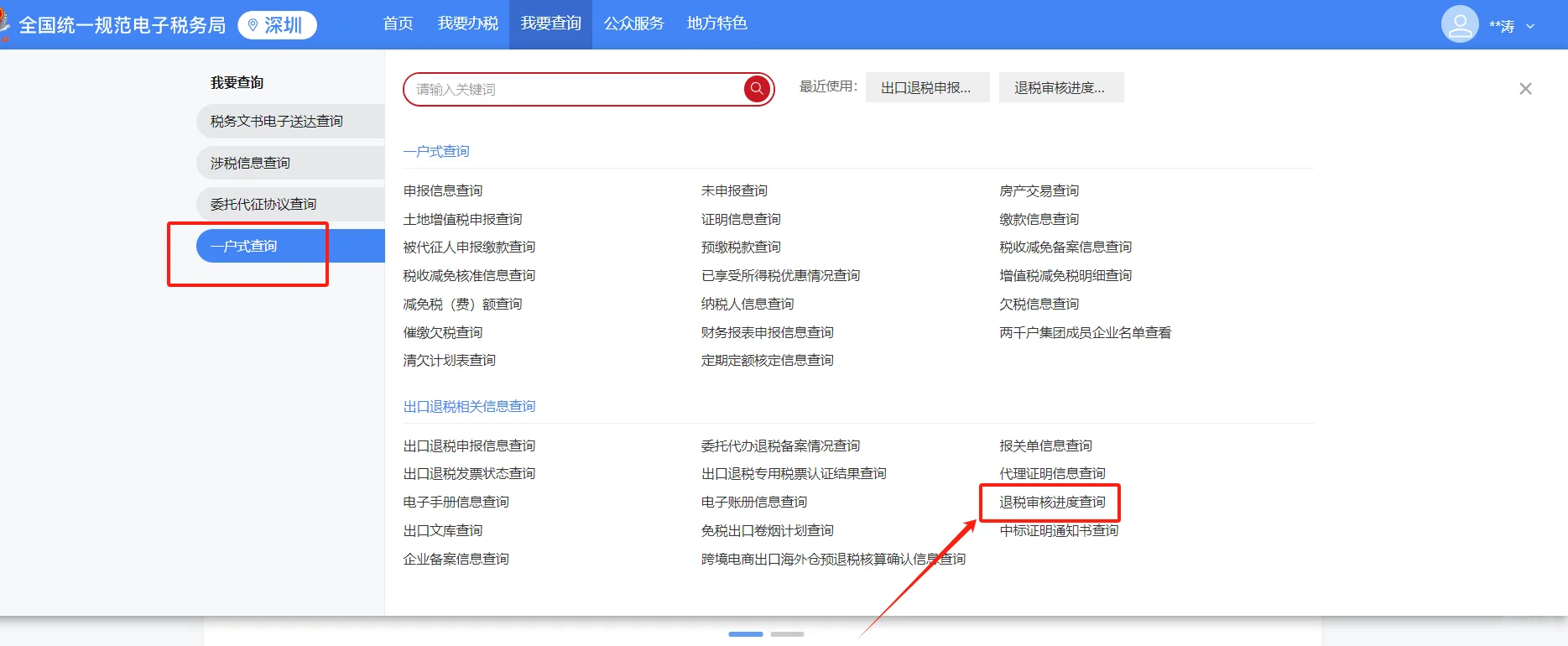Open 土地增值税申报查询 link
This screenshot has height=646, width=1568.
[462, 219]
